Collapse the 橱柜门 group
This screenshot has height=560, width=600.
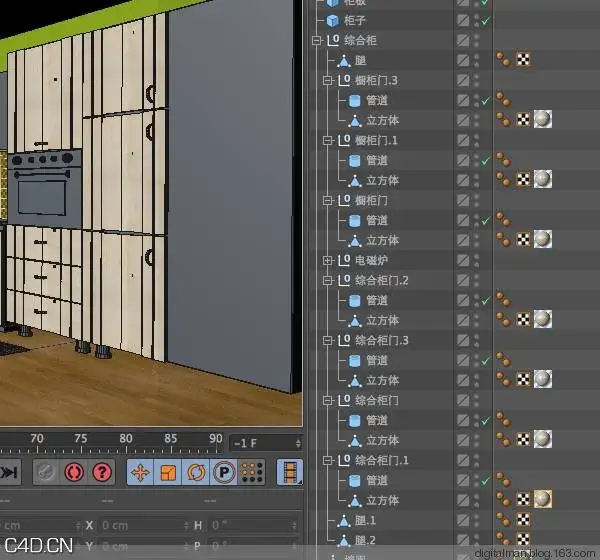click(327, 201)
